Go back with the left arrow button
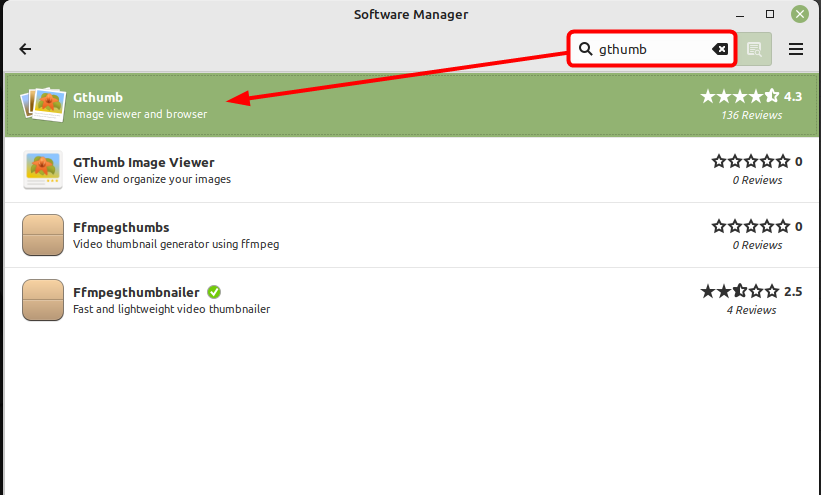 tap(25, 49)
